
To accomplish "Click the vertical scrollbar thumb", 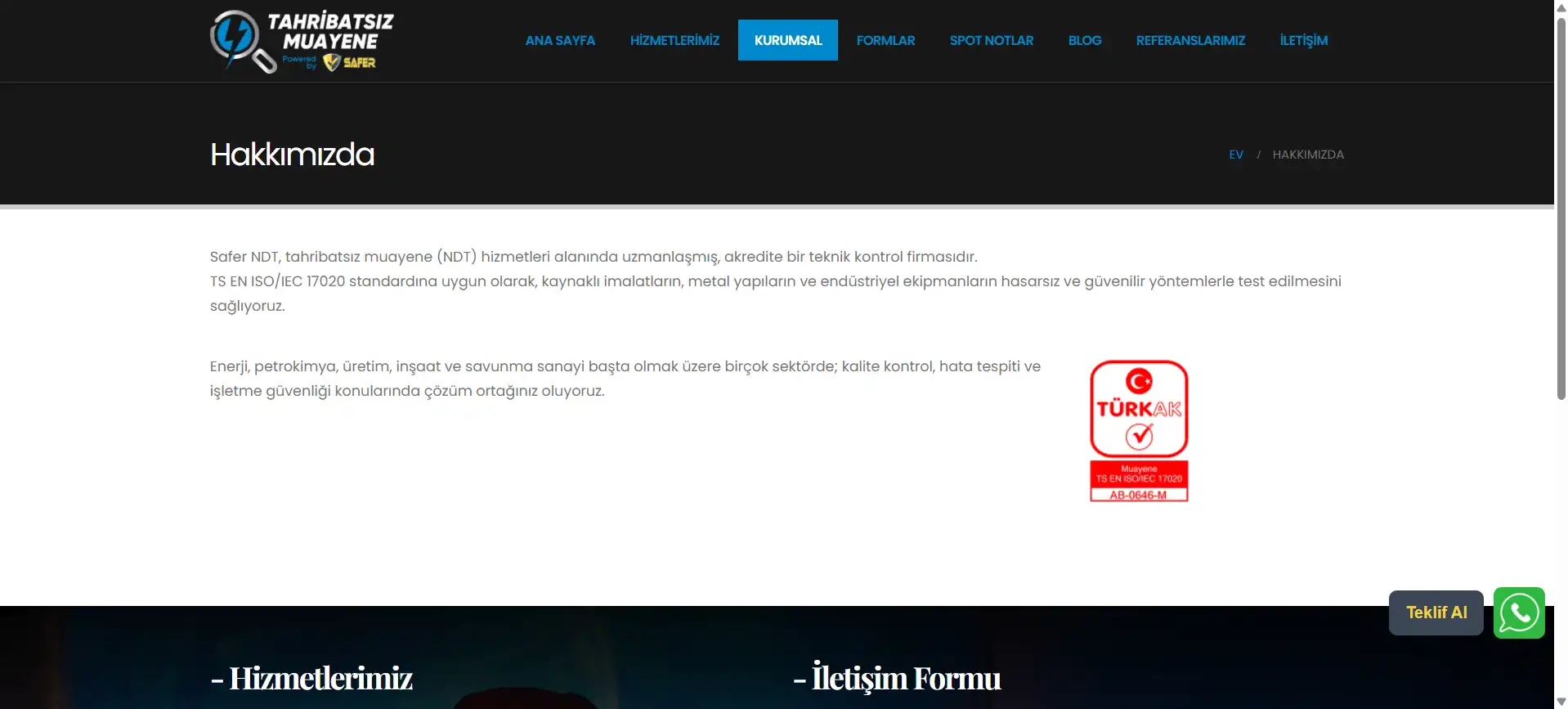I will pos(1561,208).
